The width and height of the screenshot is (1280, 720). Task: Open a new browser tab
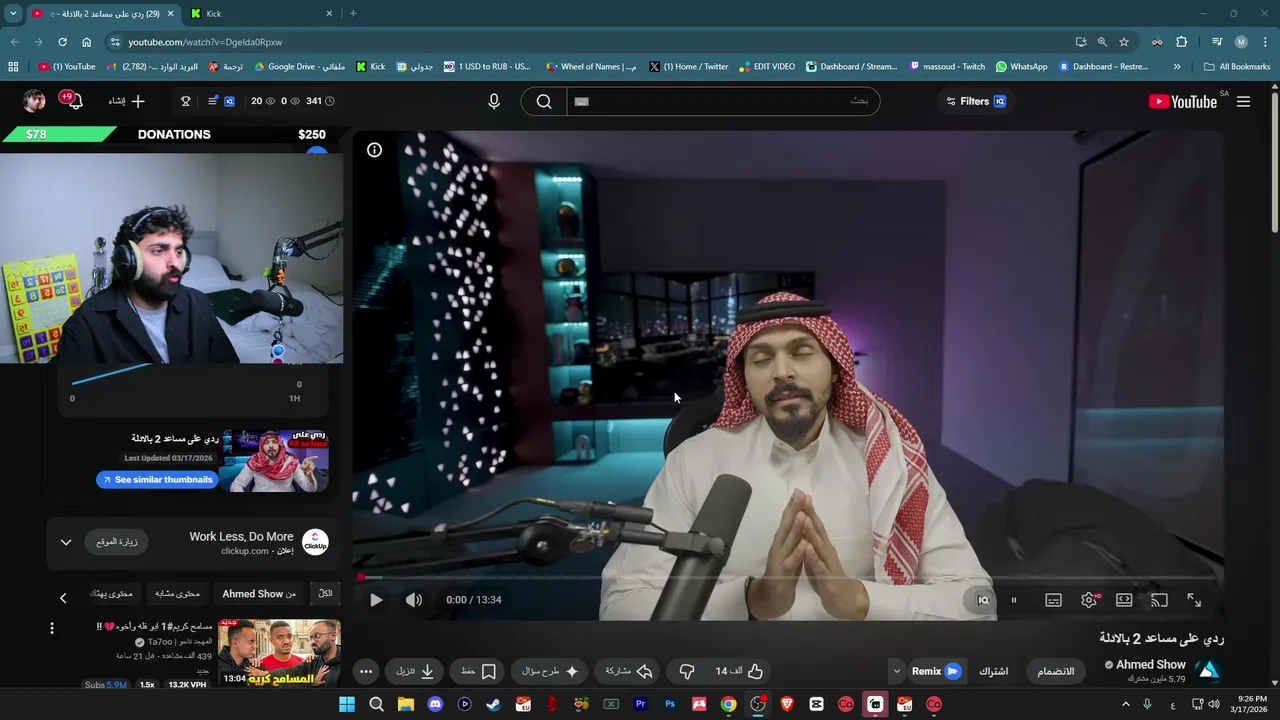353,14
